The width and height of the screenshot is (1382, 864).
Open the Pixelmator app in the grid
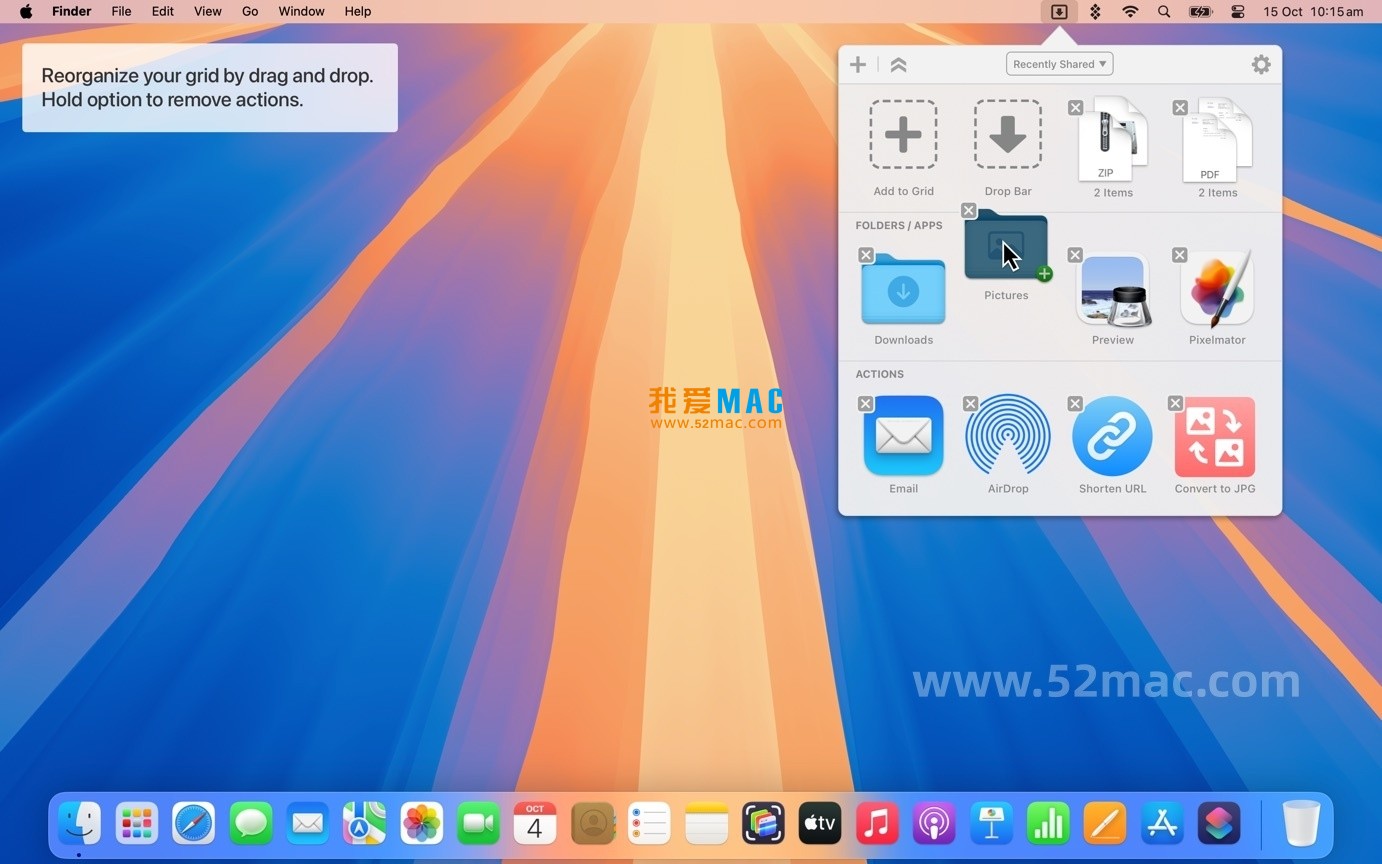pos(1217,288)
